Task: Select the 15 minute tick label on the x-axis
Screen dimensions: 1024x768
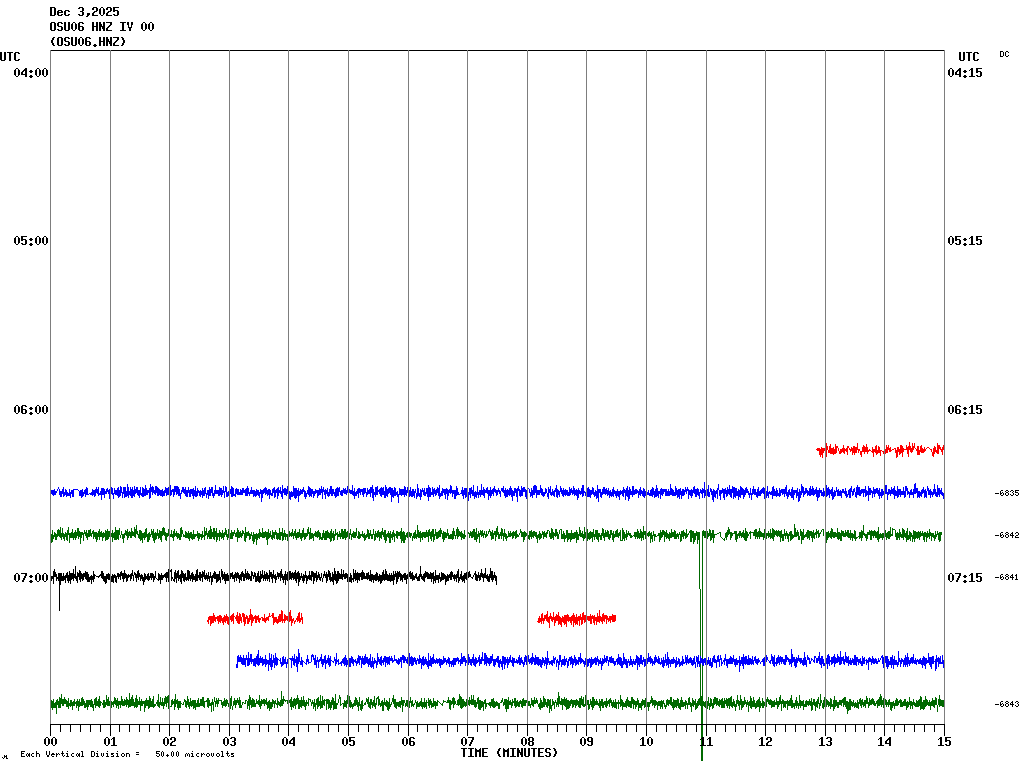Action: 944,742
